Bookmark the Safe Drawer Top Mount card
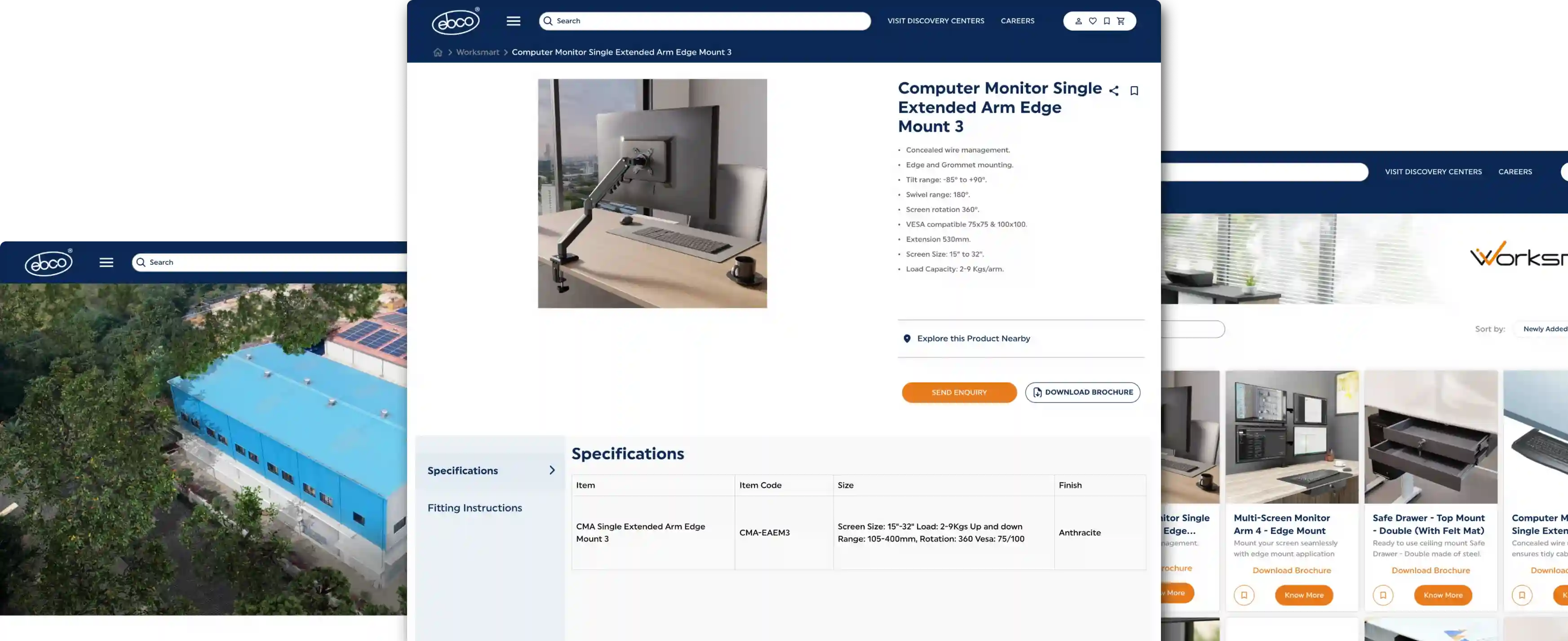This screenshot has width=1568, height=641. coord(1382,595)
